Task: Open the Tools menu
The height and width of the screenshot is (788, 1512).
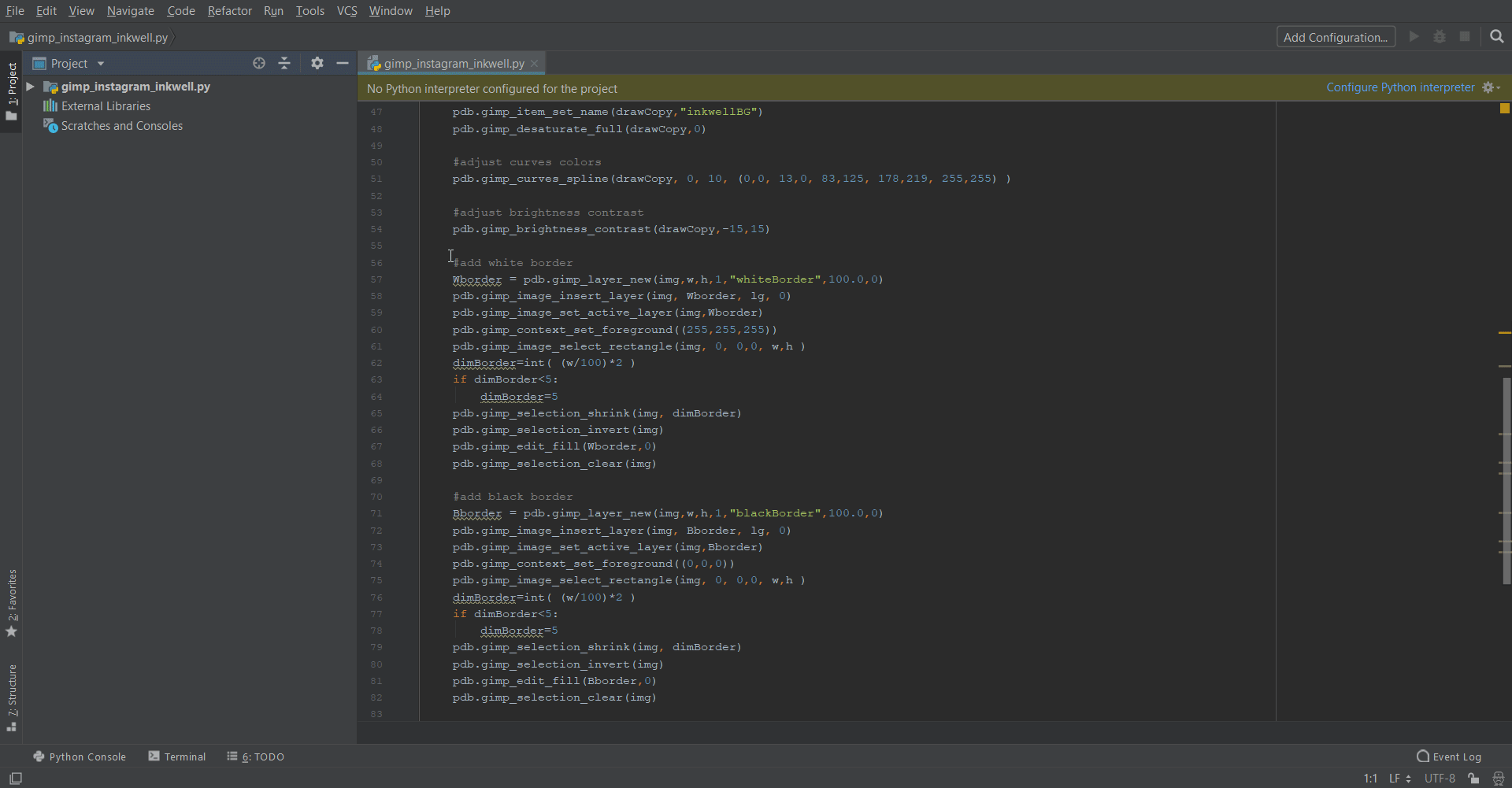Action: tap(310, 11)
